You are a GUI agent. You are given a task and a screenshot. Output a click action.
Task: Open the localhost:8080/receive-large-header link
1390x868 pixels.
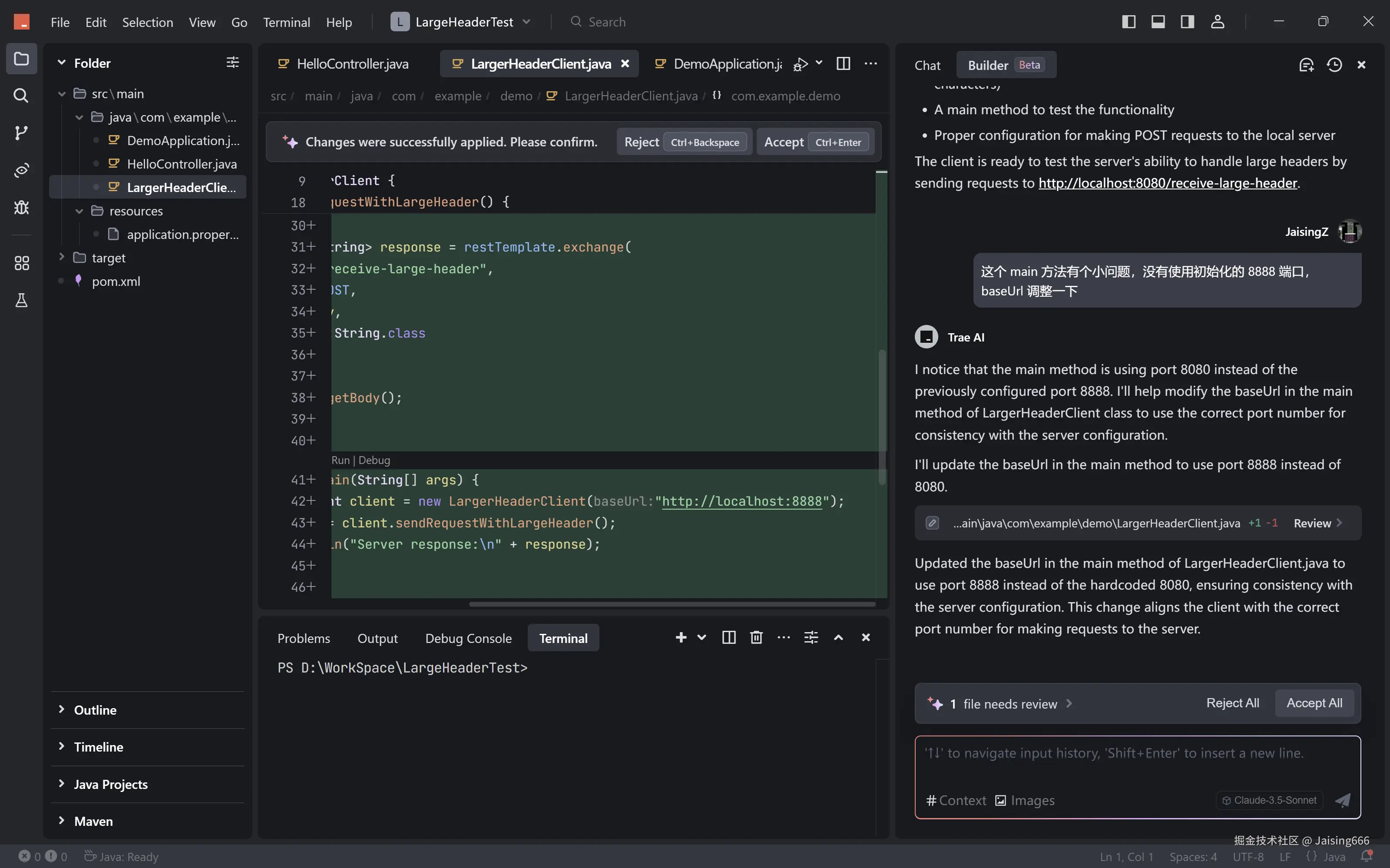1167,183
